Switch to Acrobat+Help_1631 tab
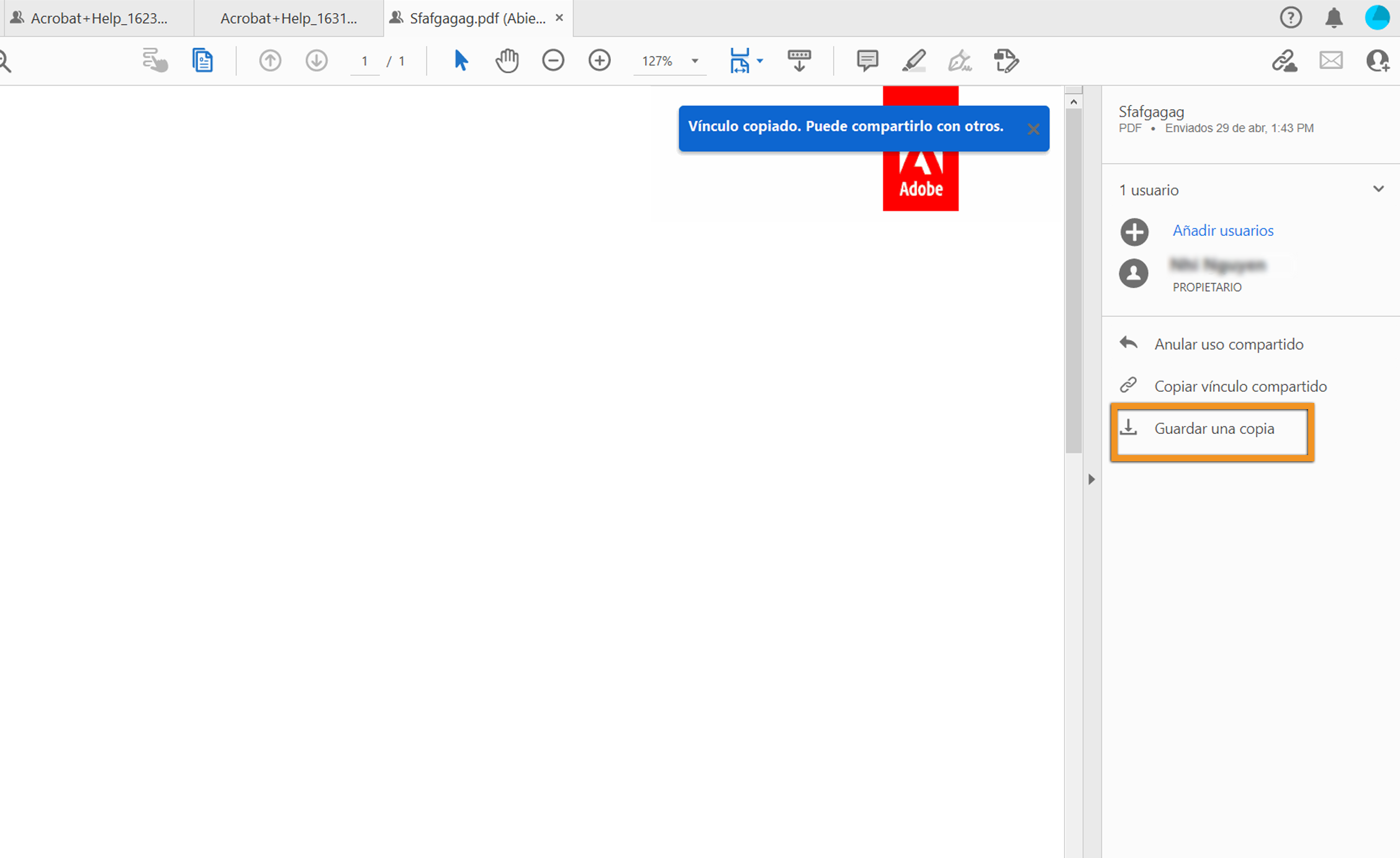The image size is (1400, 858). coord(289,19)
